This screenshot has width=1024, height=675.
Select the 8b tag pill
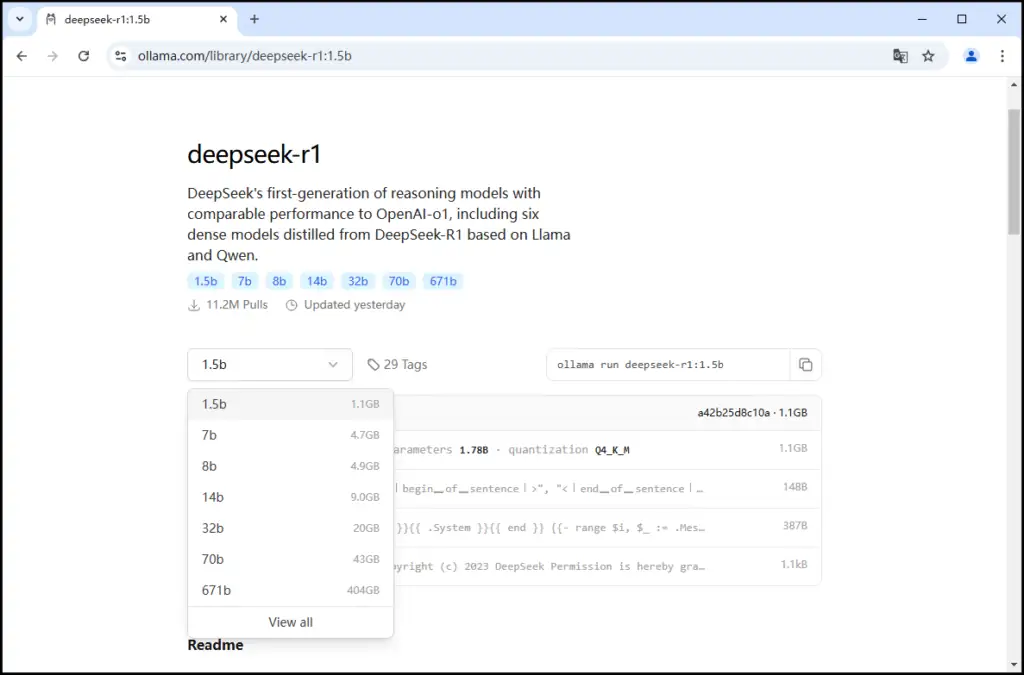(x=279, y=281)
